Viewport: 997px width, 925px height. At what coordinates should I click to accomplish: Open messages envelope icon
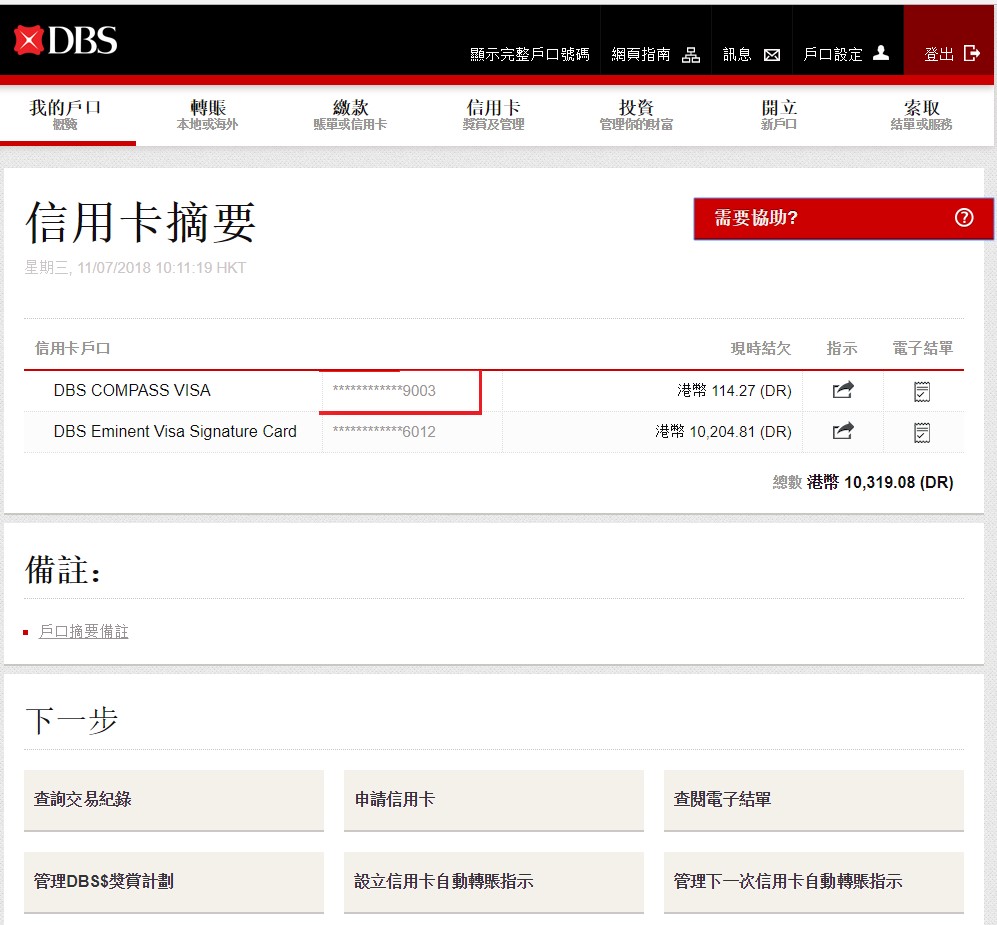(x=772, y=55)
